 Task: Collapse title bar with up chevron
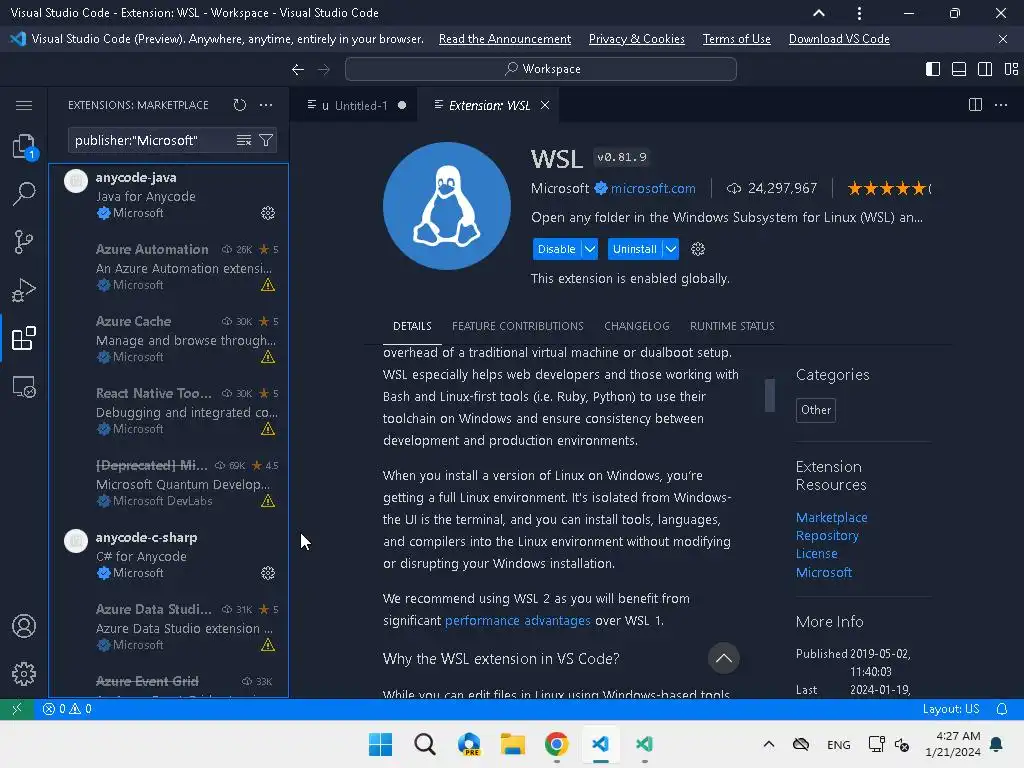pos(818,13)
